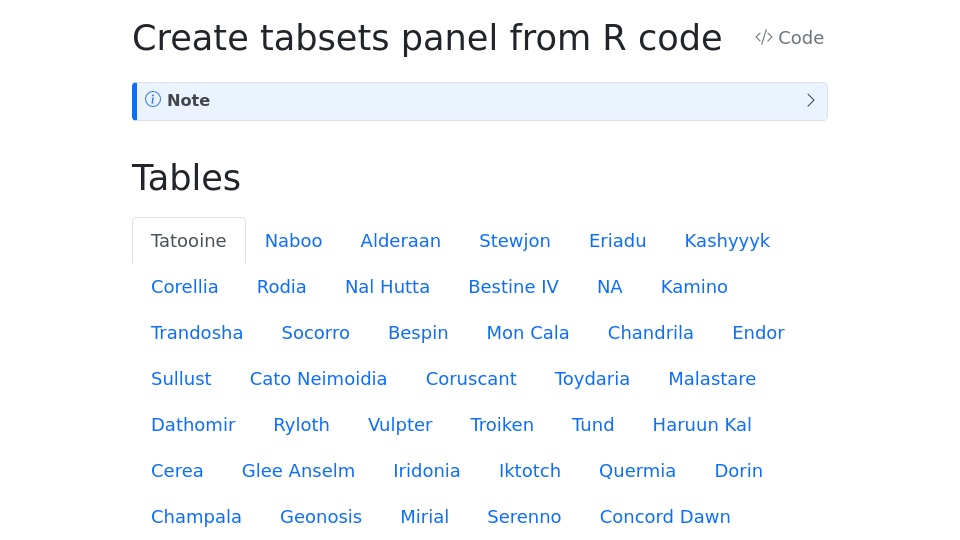This screenshot has width=960, height=540.
Task: Open the Code dropdown menu
Action: pos(789,37)
